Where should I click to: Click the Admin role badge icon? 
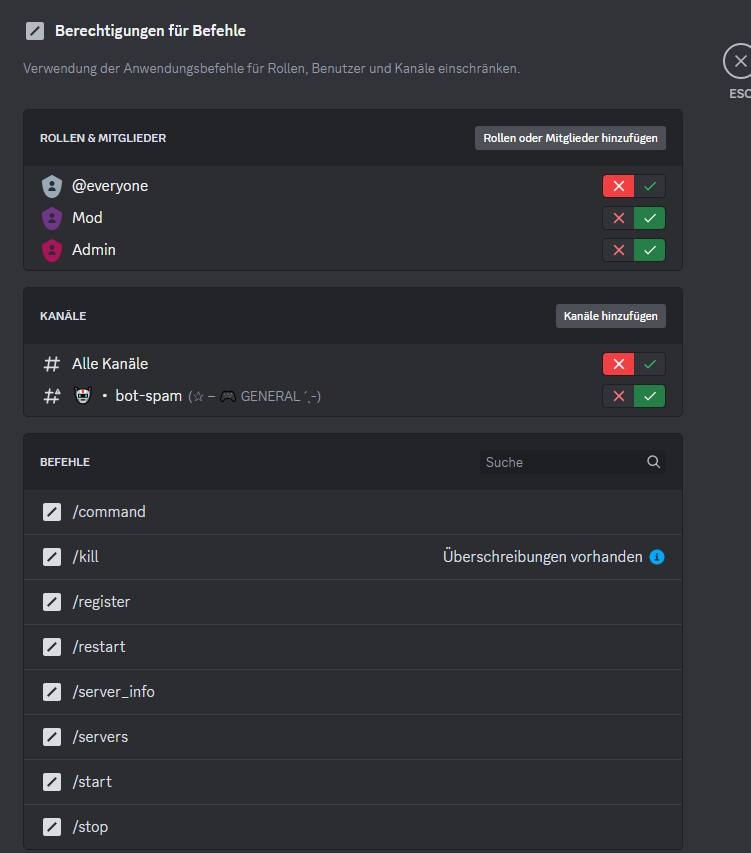pos(52,250)
